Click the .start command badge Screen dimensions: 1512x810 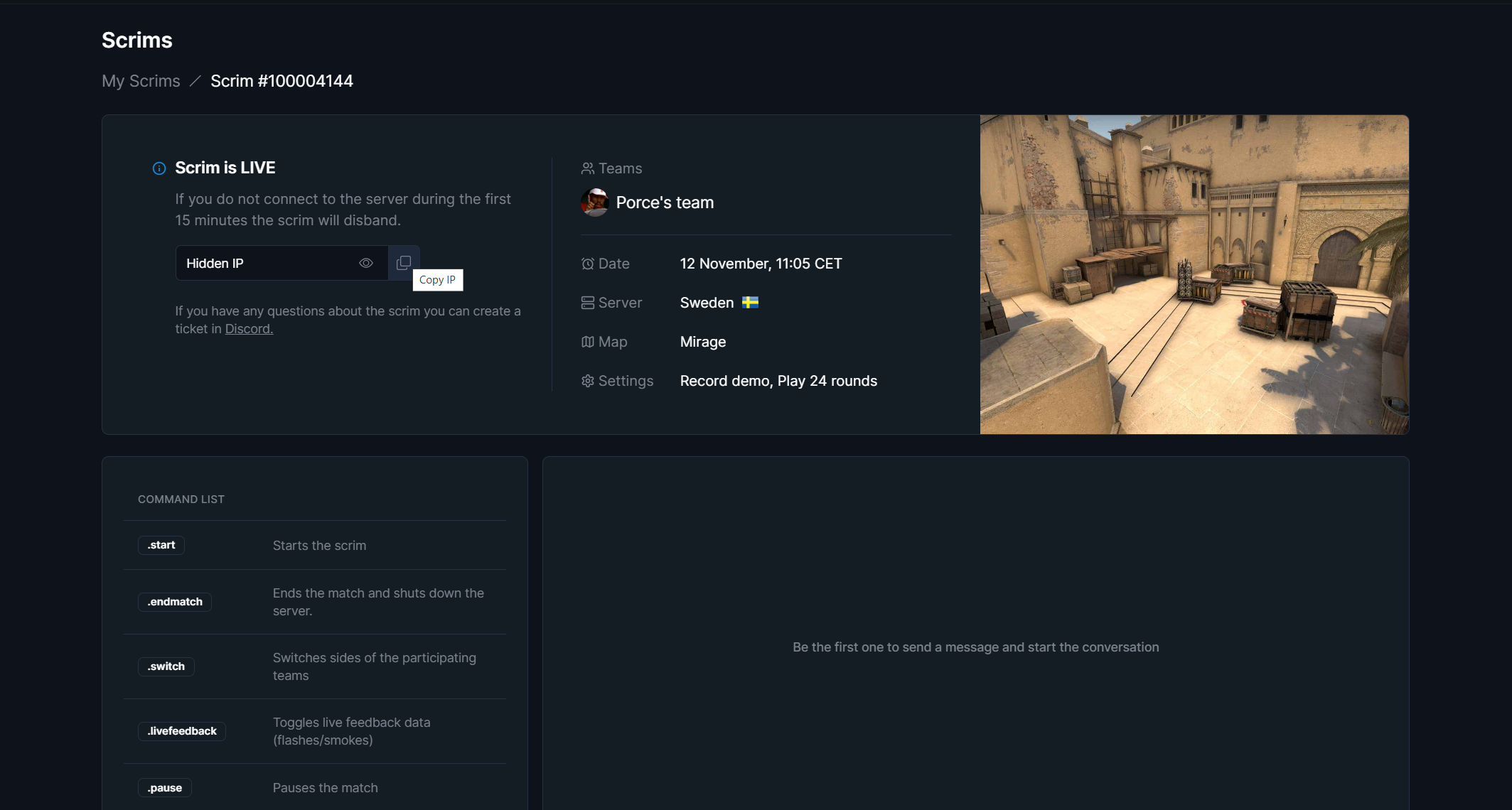(x=161, y=545)
